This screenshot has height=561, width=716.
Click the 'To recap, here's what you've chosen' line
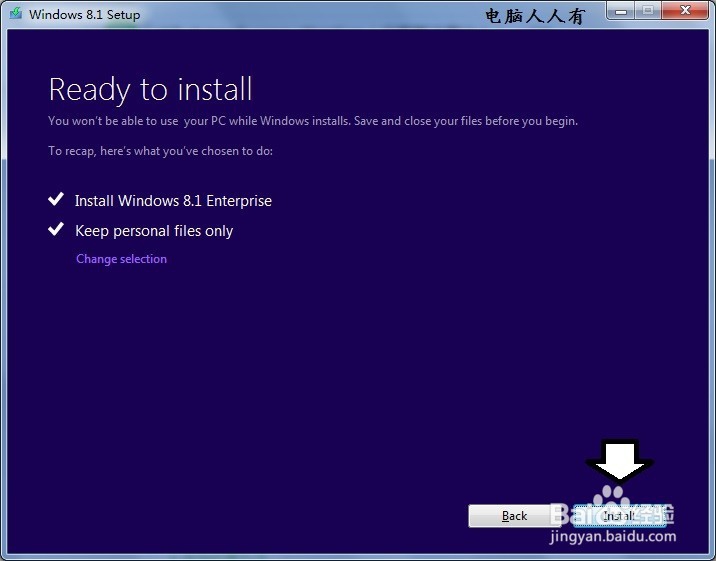160,151
